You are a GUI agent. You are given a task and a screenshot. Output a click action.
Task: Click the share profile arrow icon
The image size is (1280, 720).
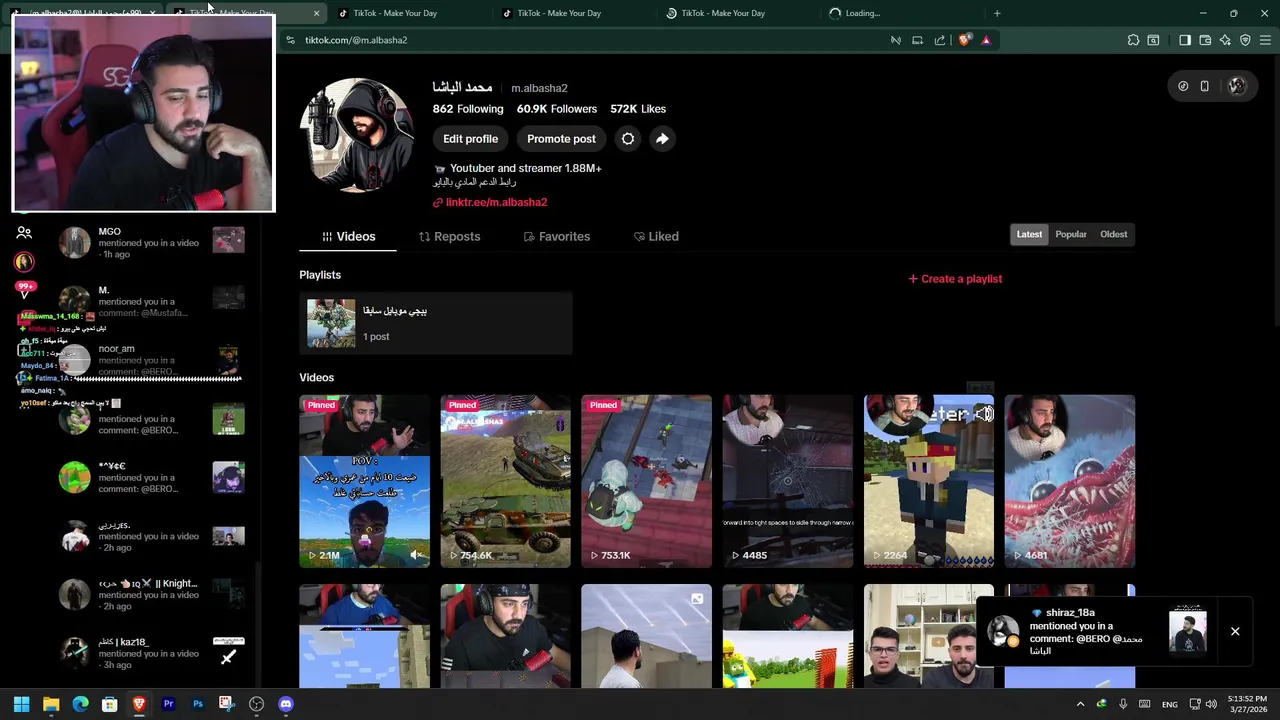coord(662,139)
